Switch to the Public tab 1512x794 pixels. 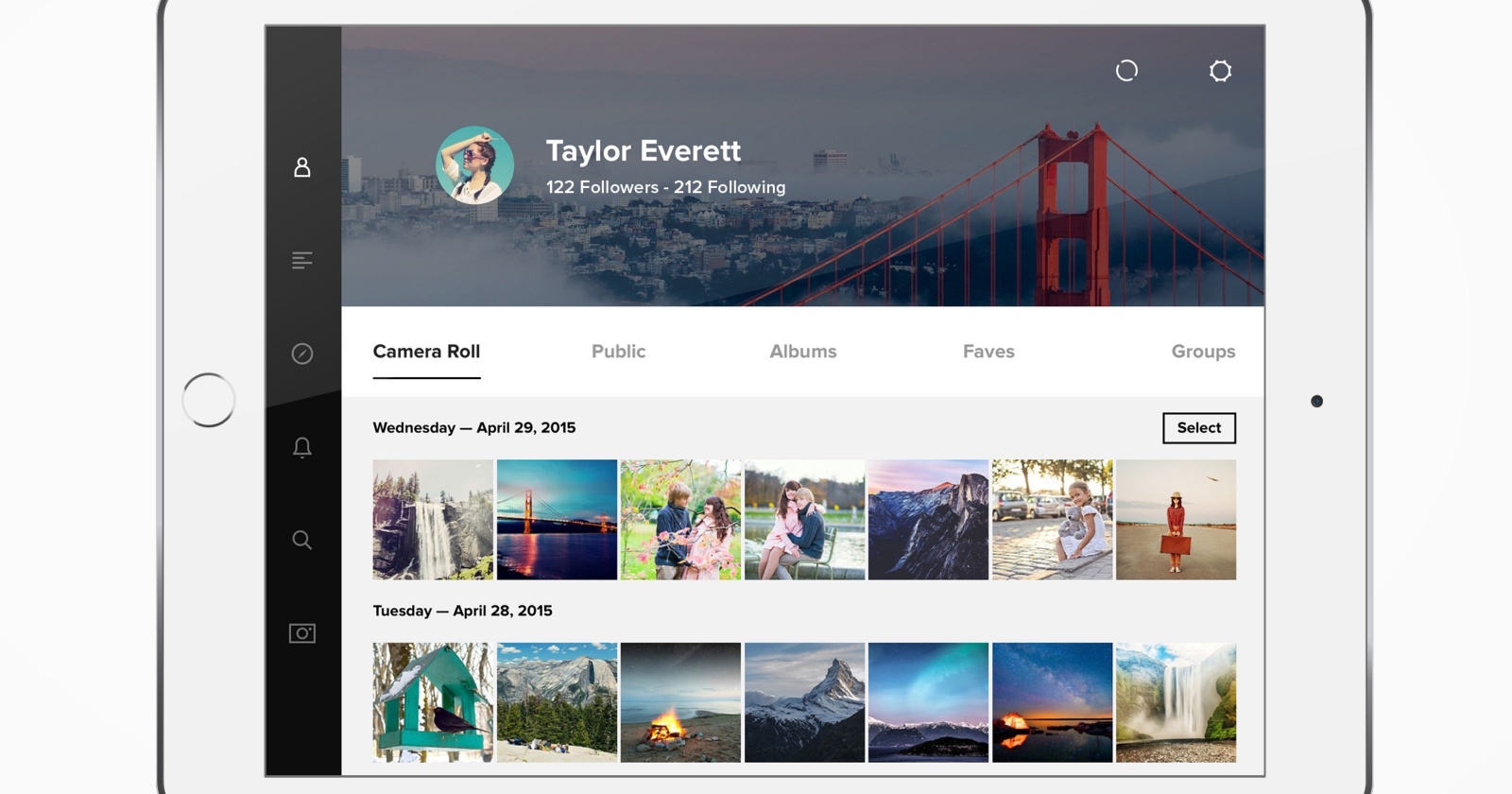(619, 352)
